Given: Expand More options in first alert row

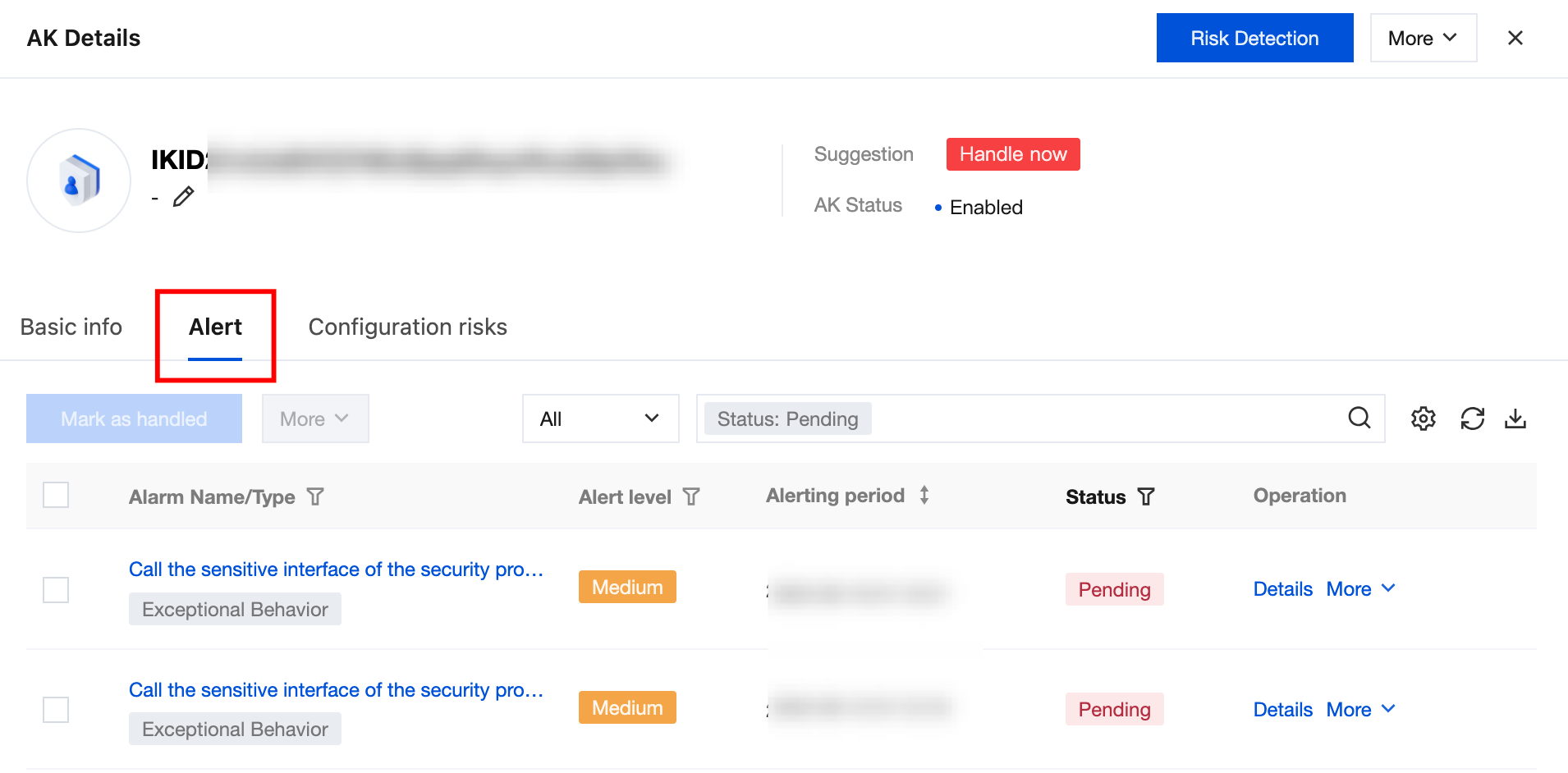Looking at the screenshot, I should 1360,589.
